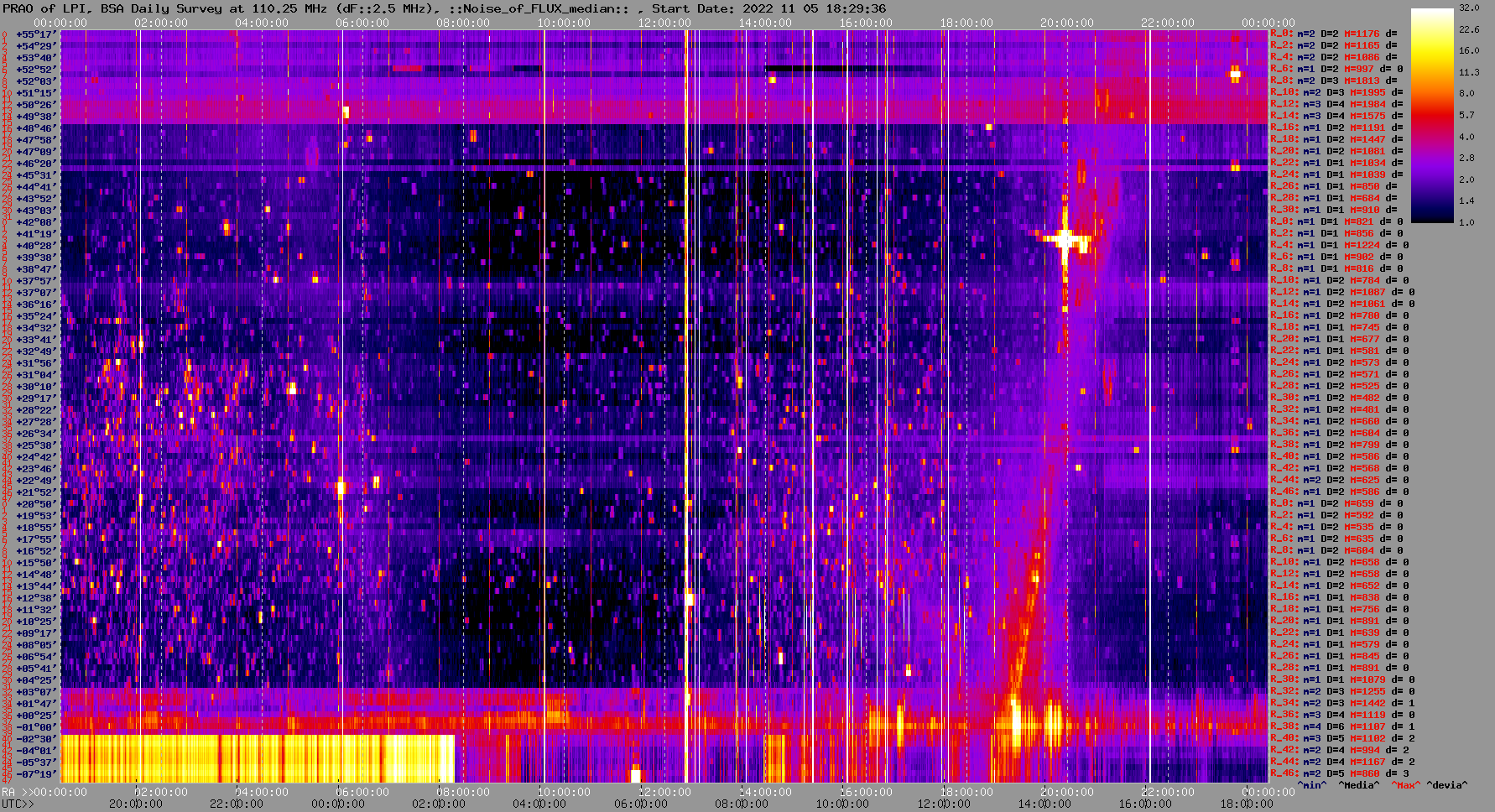Viewport: 1495px width, 812px height.
Task: Click the 22.6 color scale value
Action: click(x=1469, y=29)
